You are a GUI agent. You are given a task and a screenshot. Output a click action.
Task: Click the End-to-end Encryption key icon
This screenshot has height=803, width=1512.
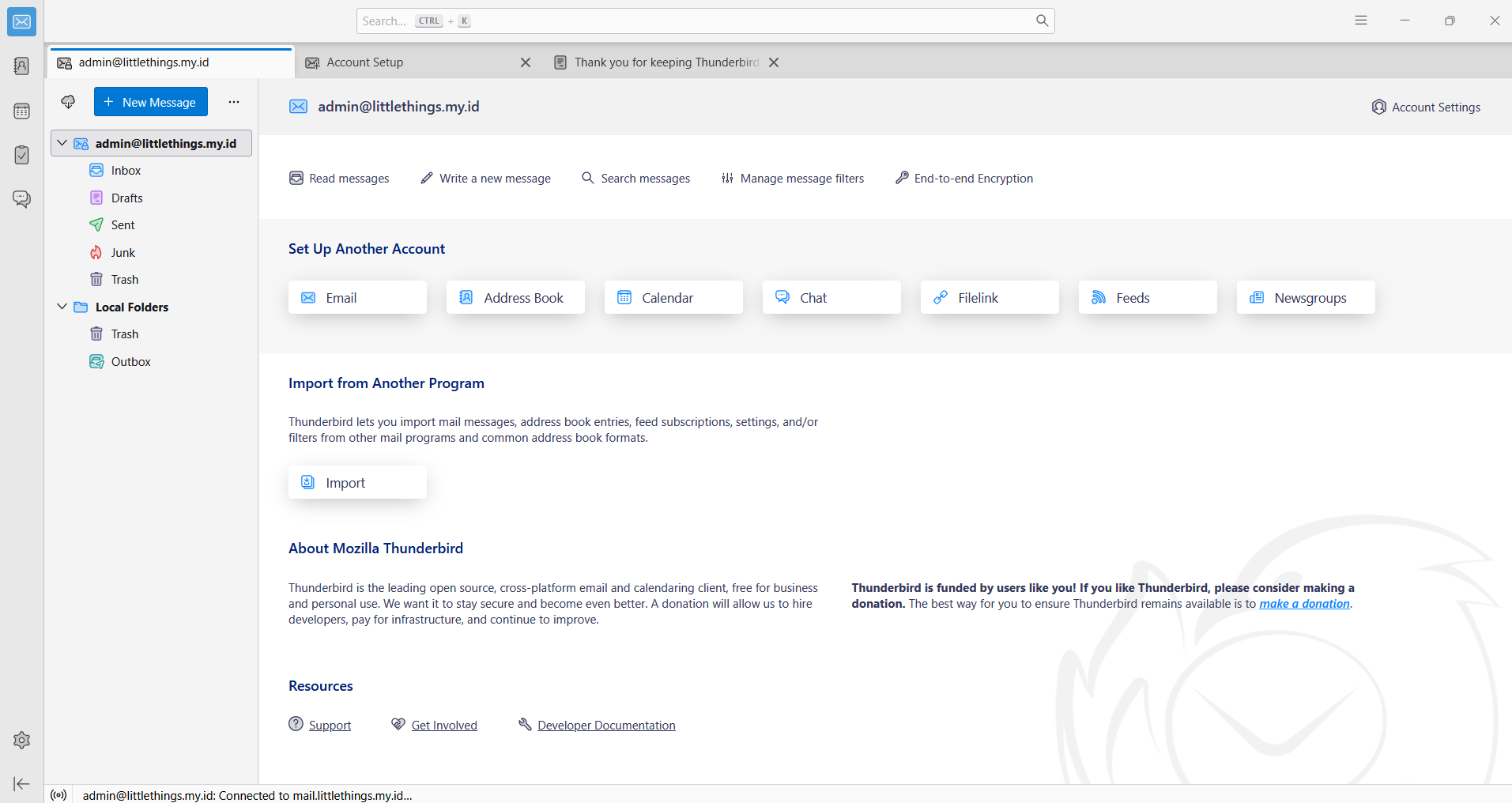902,178
